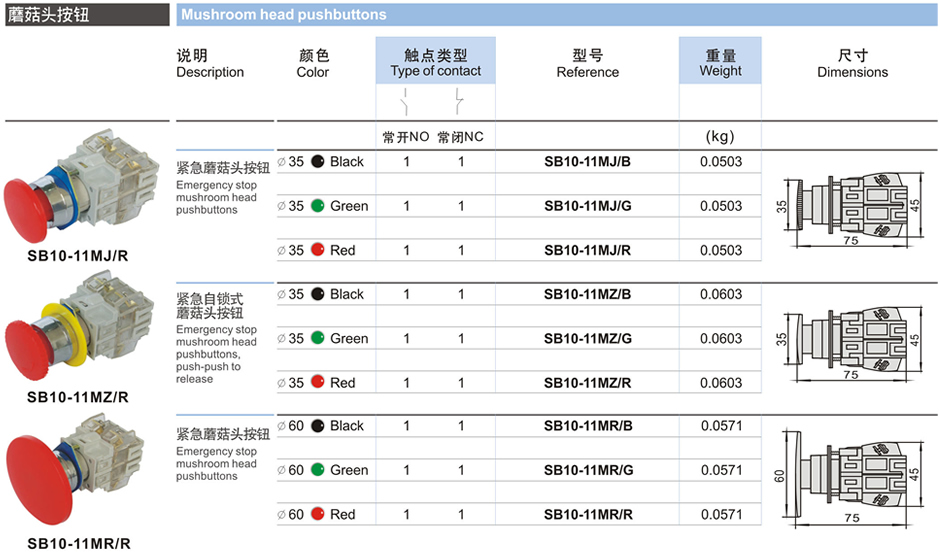Click the 0.0571 weight cell for SB10-11MR/R
This screenshot has height=556, width=940.
721,514
